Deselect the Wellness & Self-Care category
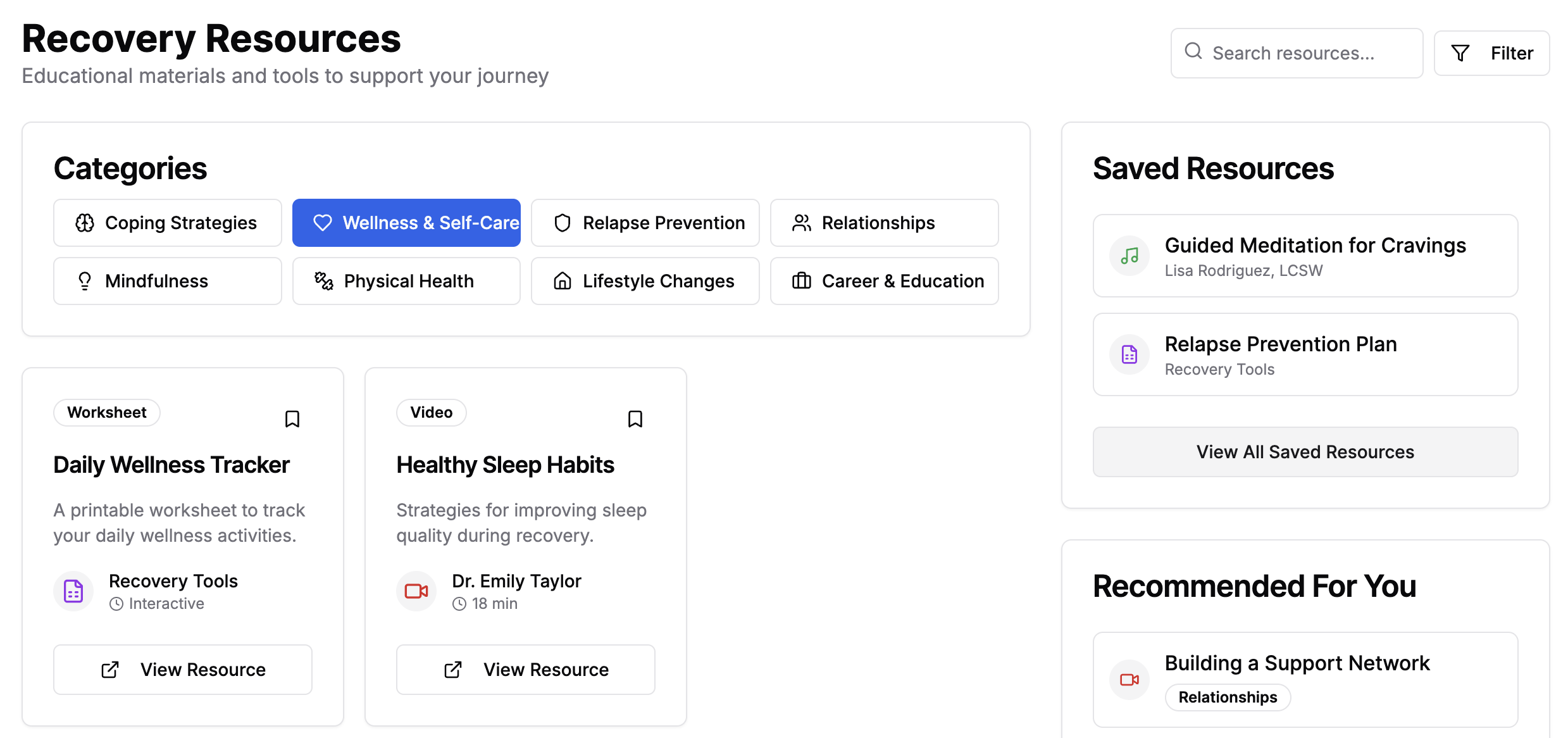 click(x=406, y=222)
